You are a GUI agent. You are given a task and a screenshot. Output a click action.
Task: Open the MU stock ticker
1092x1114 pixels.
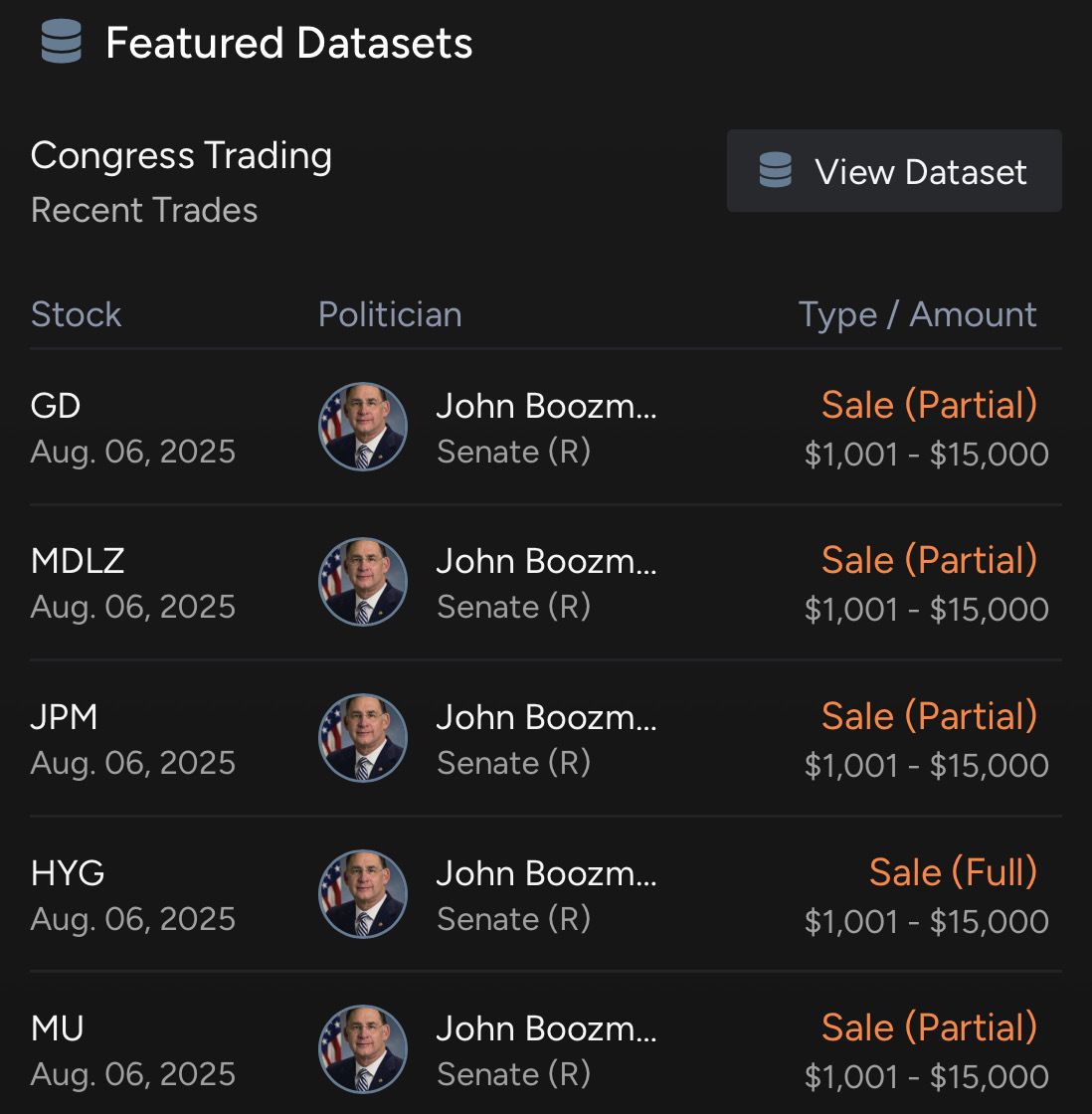click(x=57, y=1028)
